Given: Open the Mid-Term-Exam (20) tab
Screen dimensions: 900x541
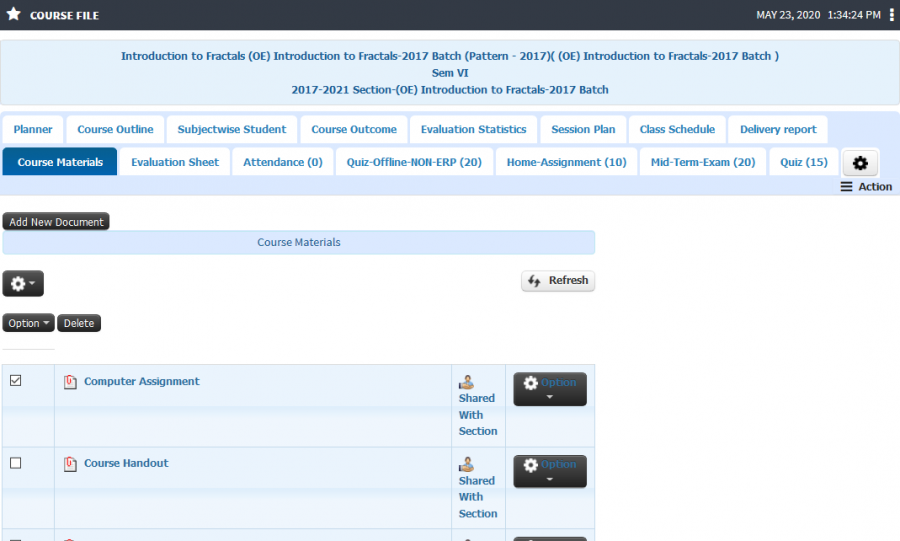Looking at the screenshot, I should (703, 162).
